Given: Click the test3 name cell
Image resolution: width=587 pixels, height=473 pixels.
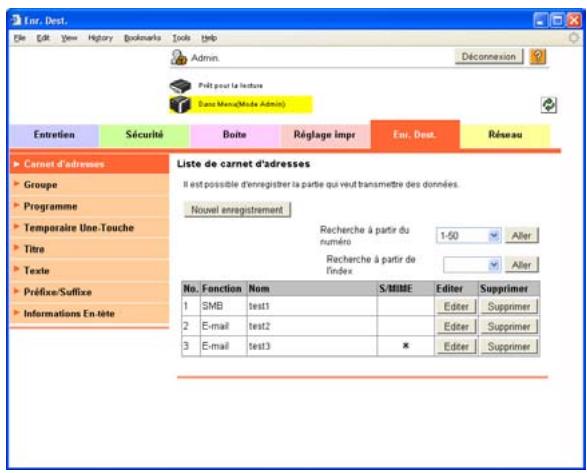Looking at the screenshot, I should coord(312,346).
